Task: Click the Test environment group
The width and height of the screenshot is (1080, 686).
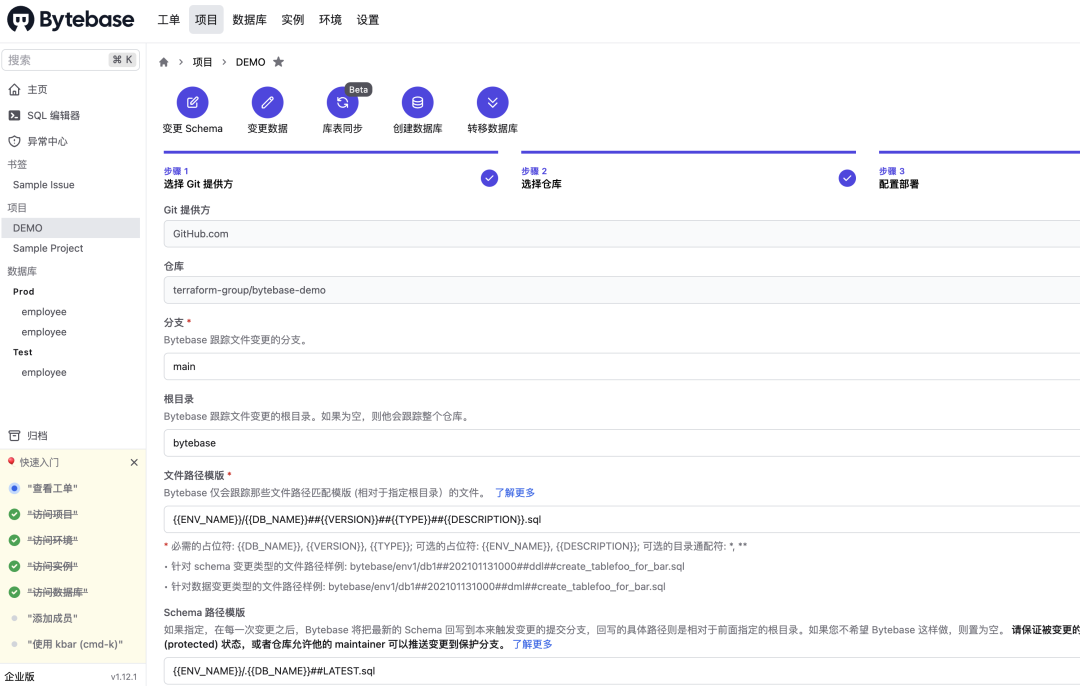Action: (x=23, y=352)
